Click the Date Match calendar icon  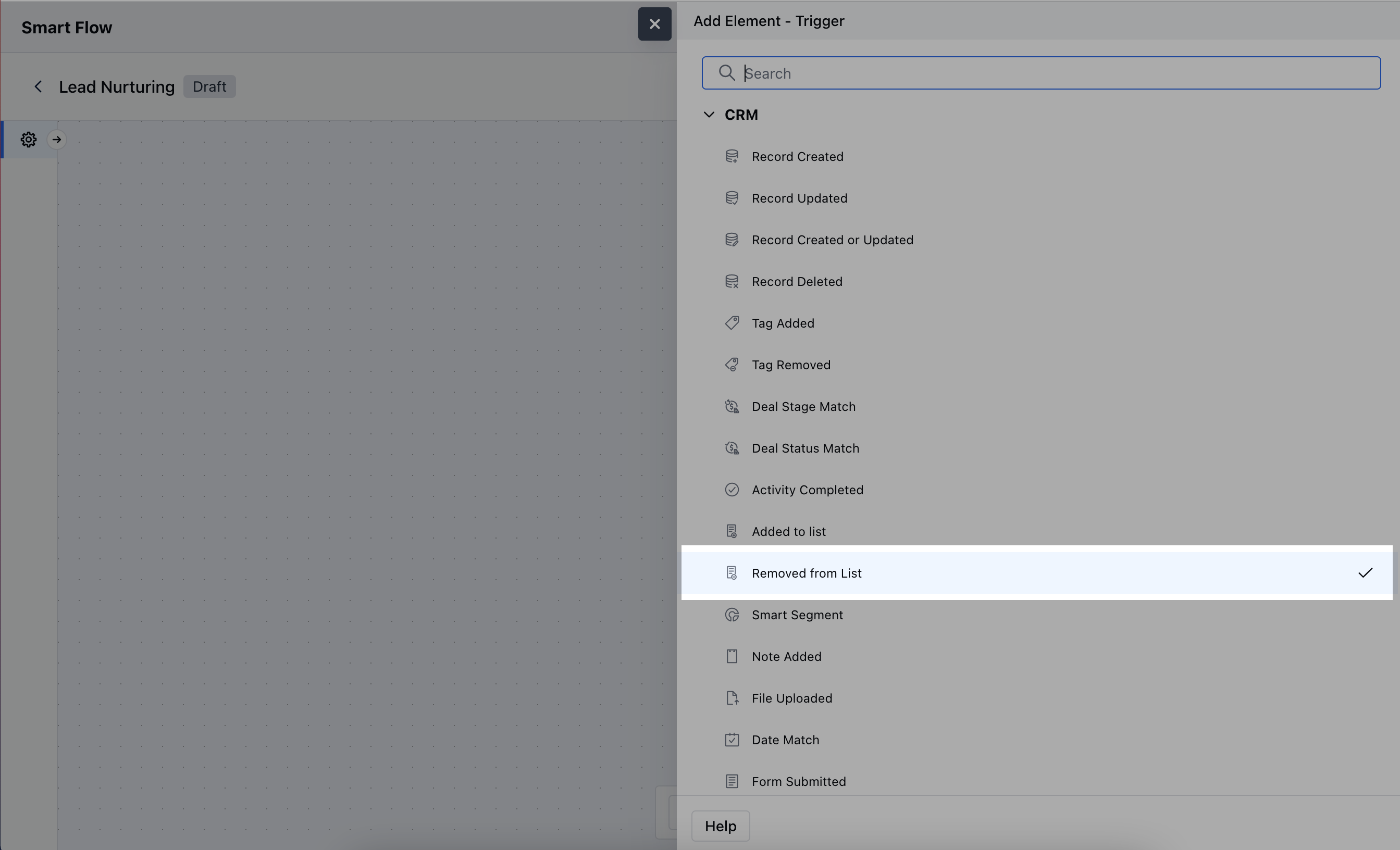pos(732,740)
